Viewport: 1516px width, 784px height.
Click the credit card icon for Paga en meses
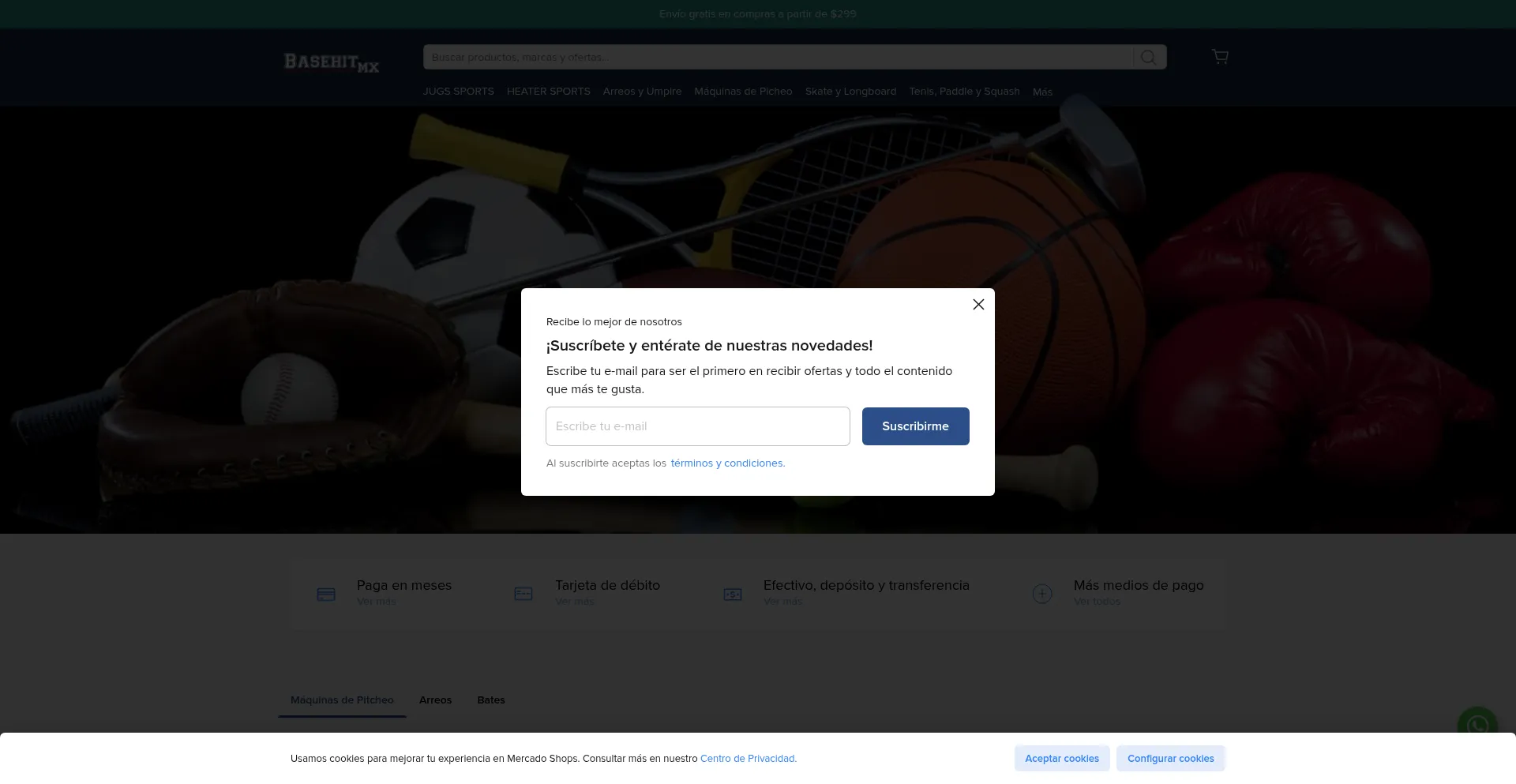click(326, 594)
